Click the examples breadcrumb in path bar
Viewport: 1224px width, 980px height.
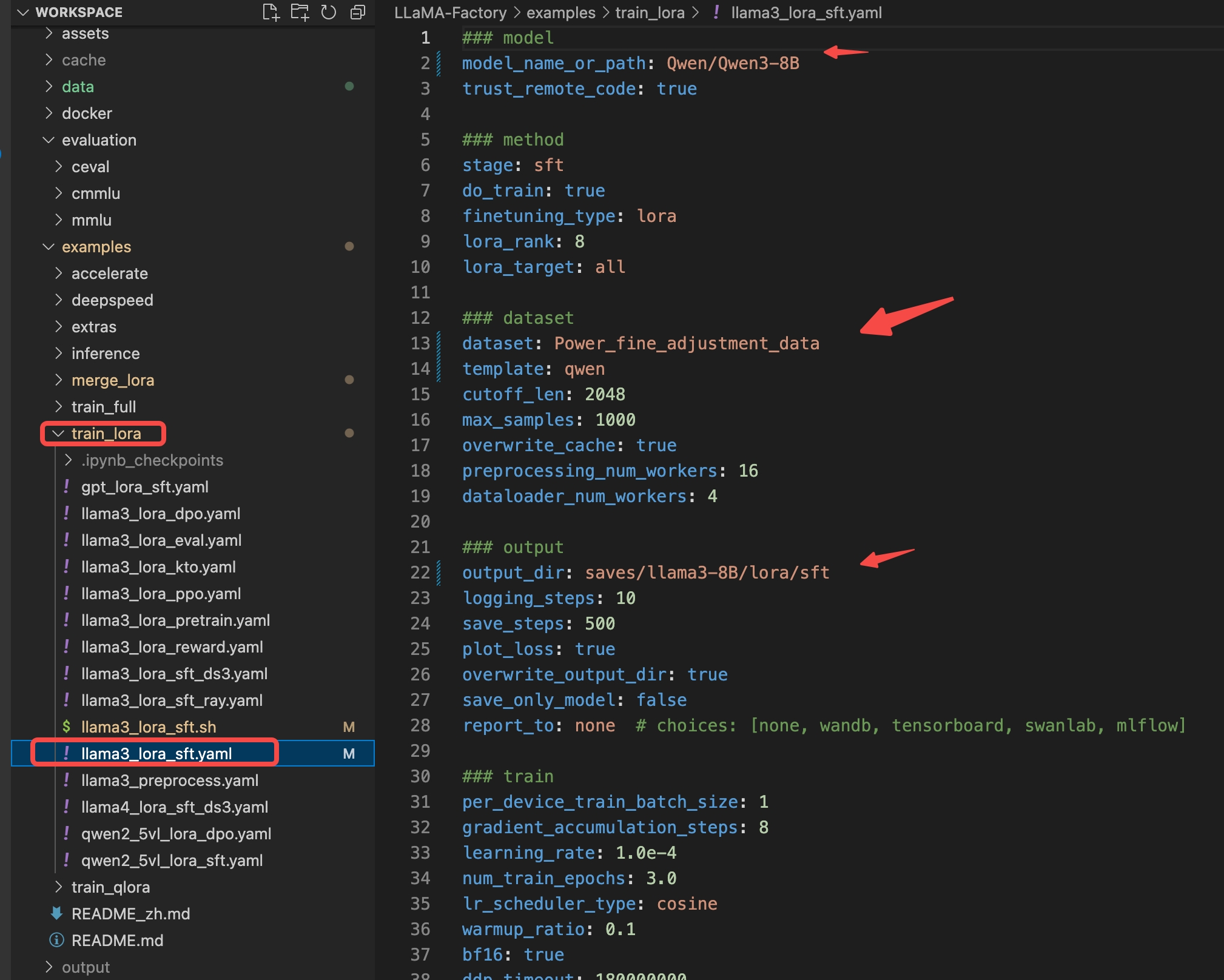click(560, 13)
